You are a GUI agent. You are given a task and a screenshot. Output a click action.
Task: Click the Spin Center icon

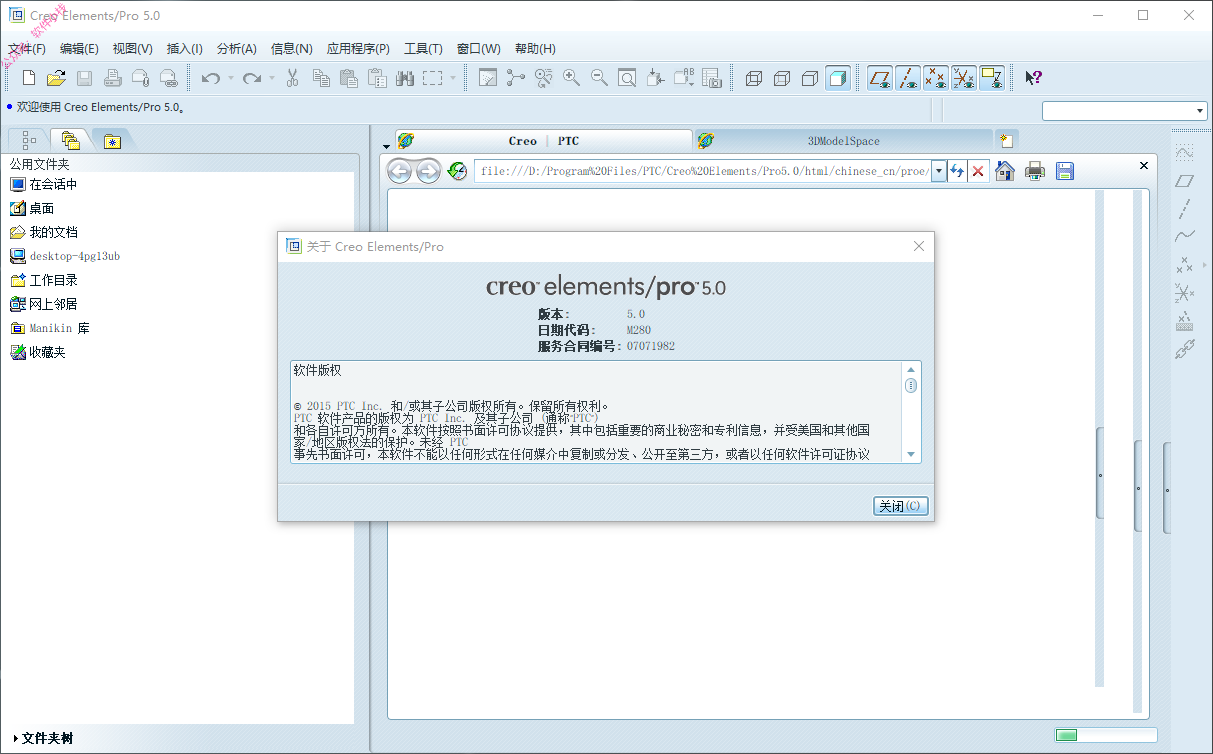(x=516, y=78)
